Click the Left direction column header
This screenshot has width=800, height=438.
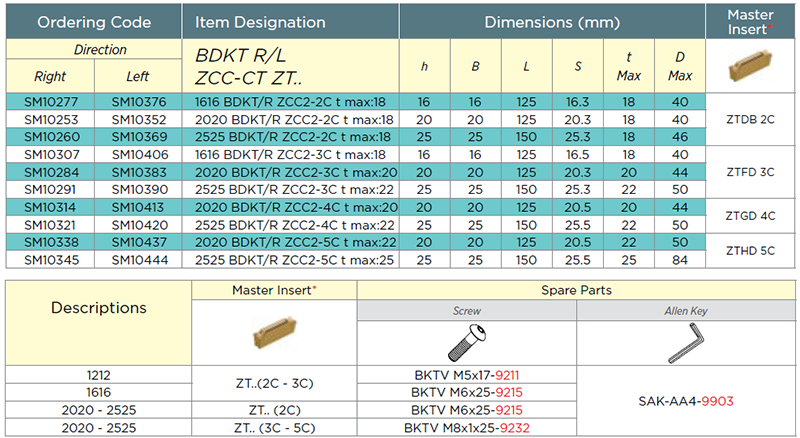point(138,77)
